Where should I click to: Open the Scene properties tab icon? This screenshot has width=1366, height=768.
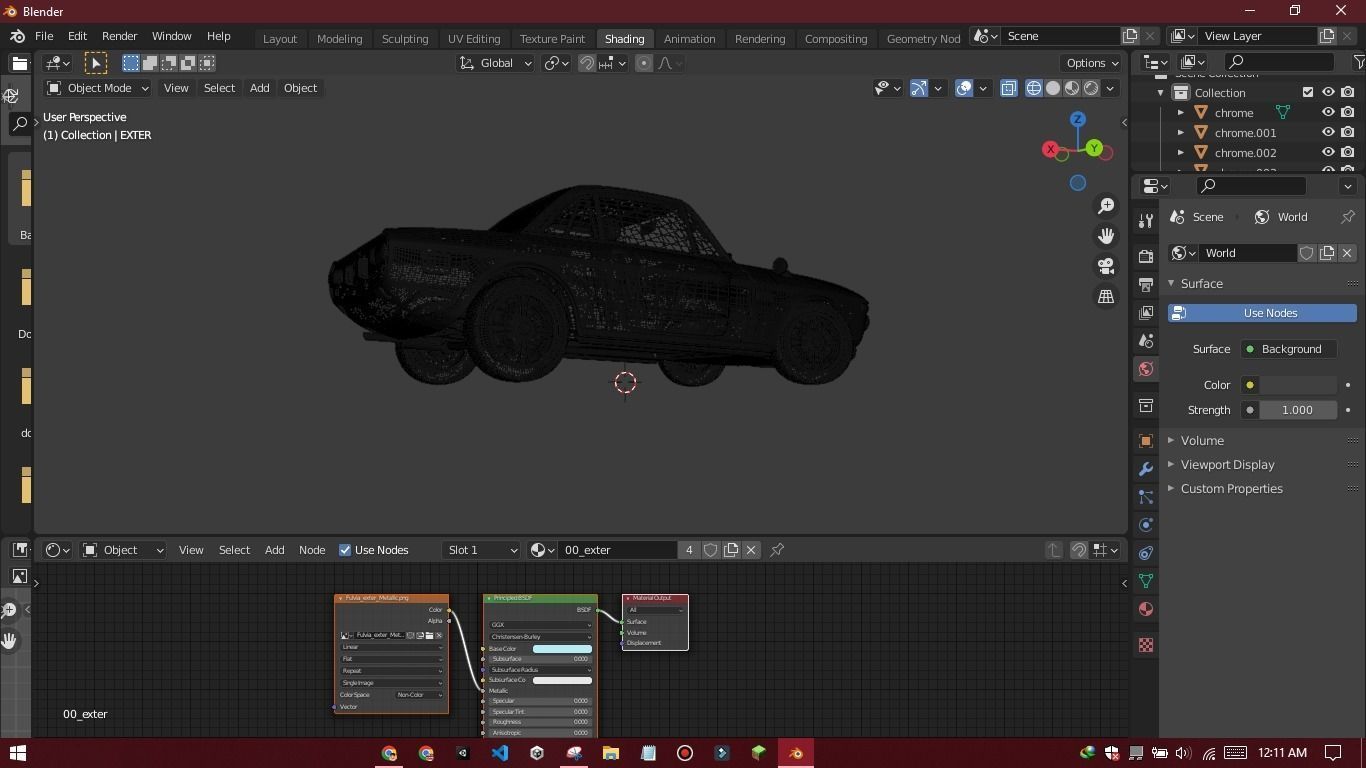pyautogui.click(x=1146, y=341)
